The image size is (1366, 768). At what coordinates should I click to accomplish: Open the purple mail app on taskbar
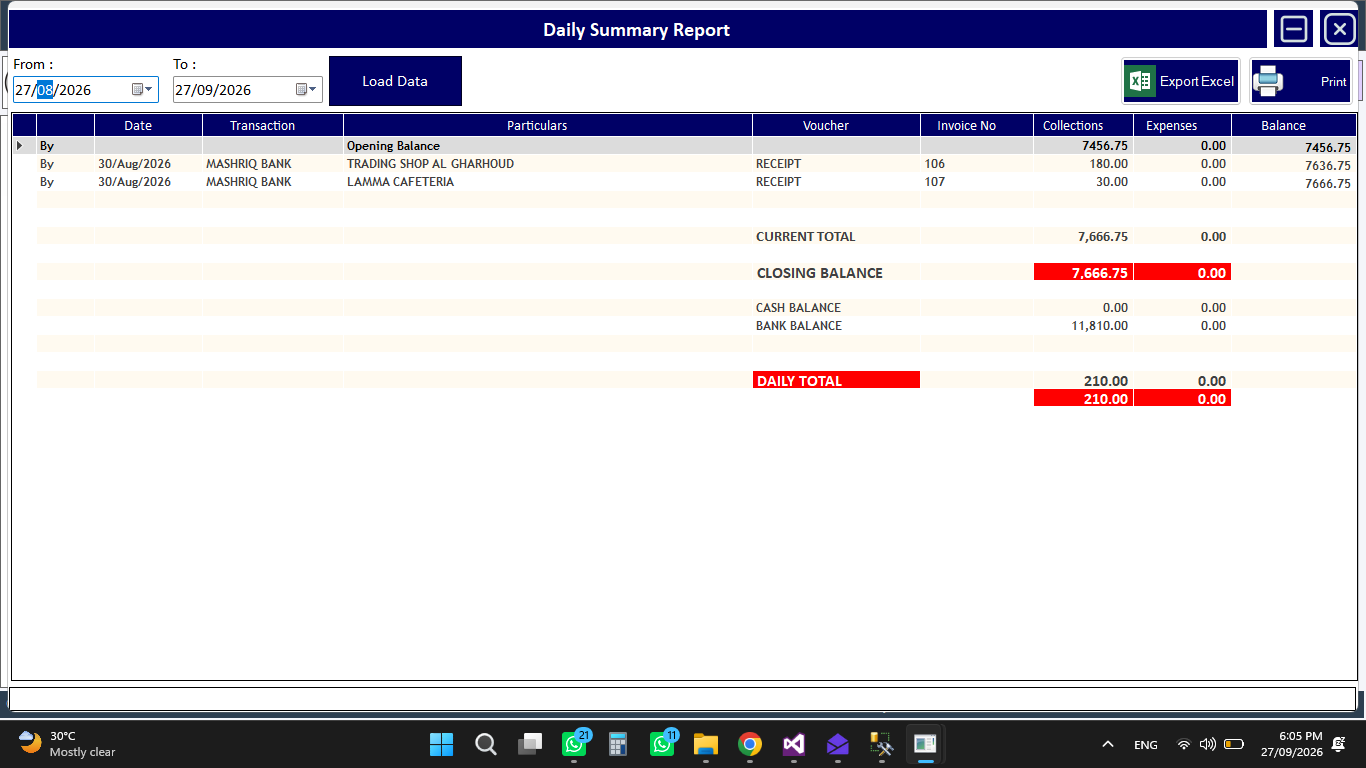pos(838,744)
